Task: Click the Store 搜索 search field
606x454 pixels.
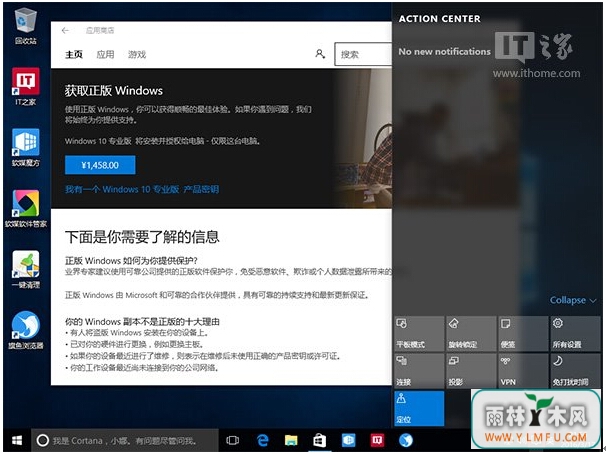Action: (363, 54)
